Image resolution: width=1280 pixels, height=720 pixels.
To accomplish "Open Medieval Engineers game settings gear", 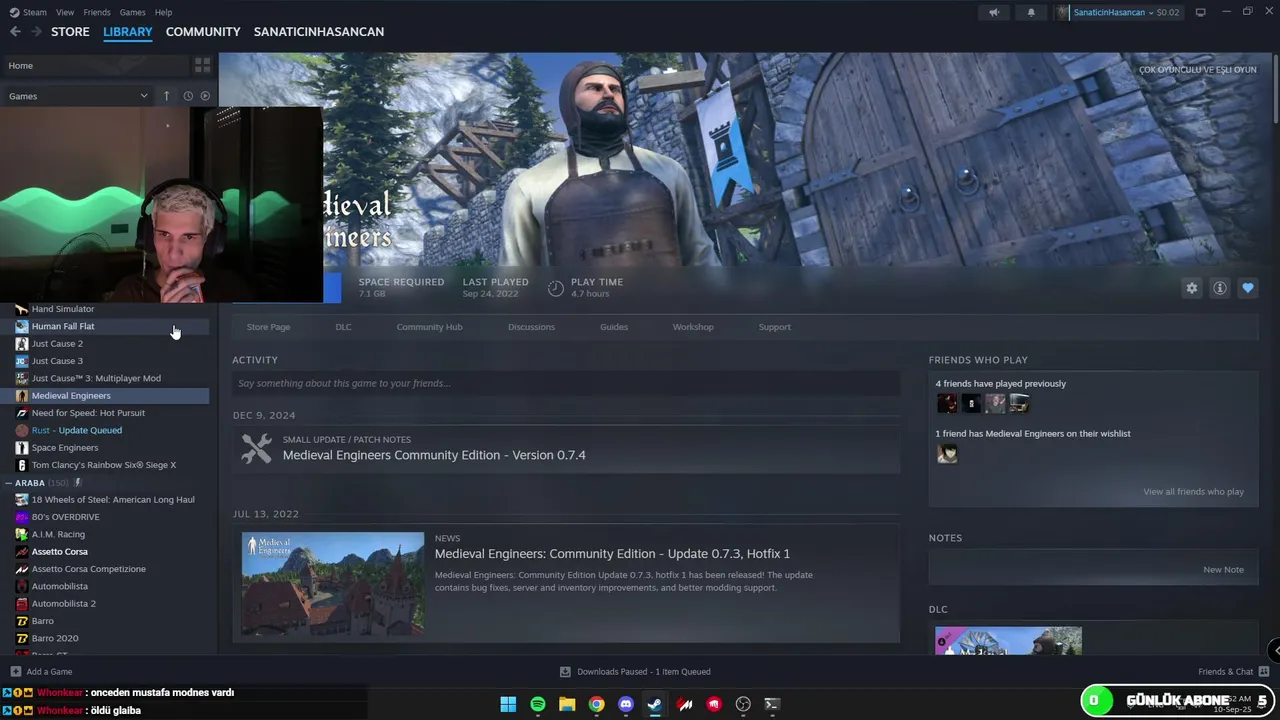I will (1191, 288).
